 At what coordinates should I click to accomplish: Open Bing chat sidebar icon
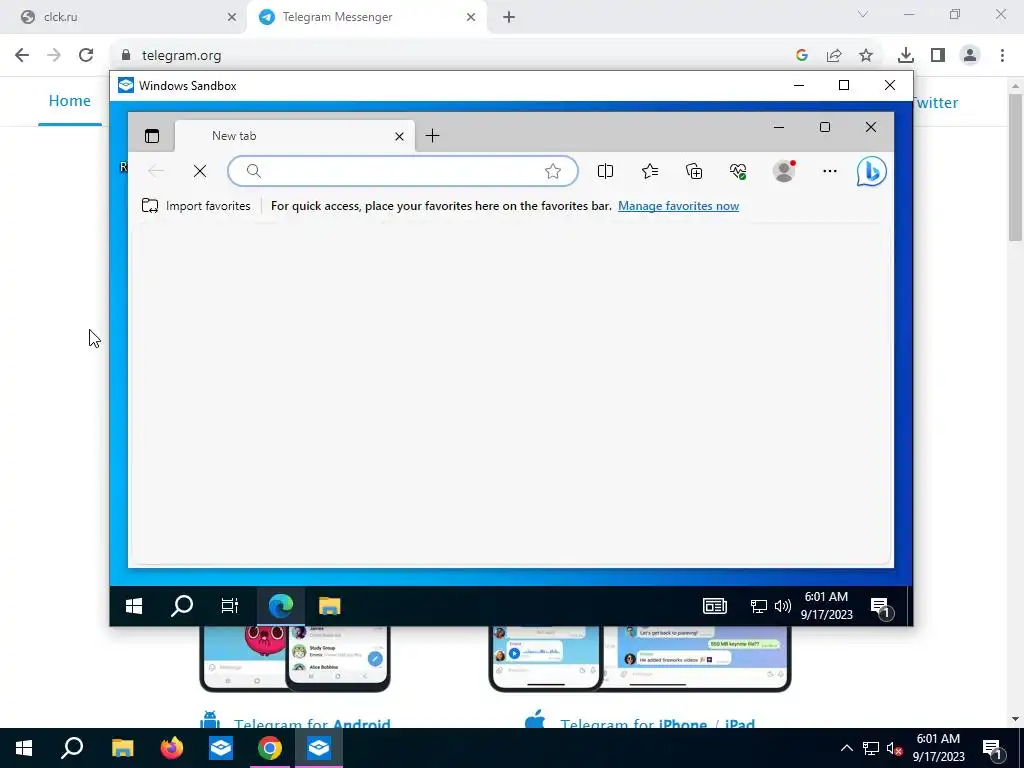[x=872, y=171]
